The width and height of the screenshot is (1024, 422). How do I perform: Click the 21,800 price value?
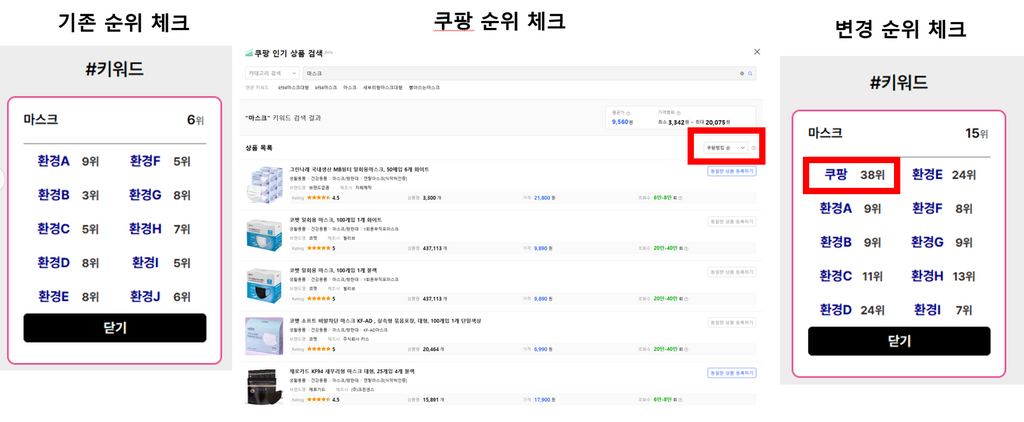(541, 197)
